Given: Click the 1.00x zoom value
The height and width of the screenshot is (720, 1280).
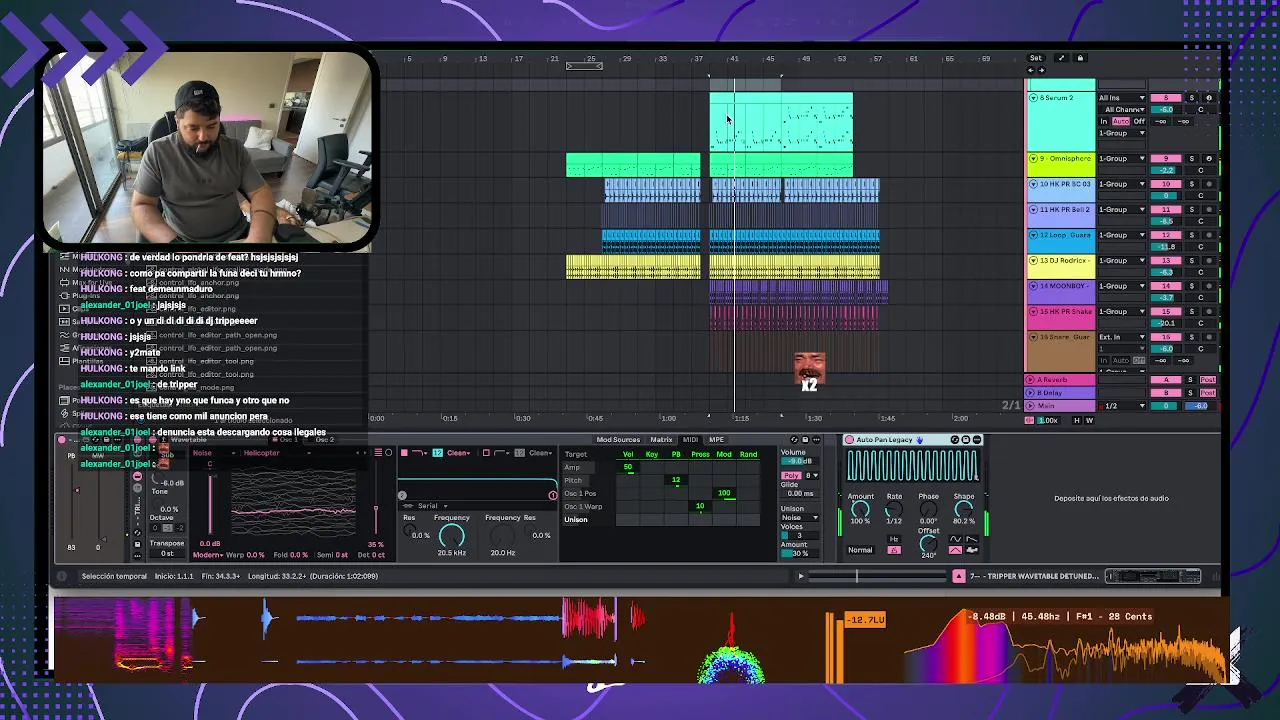Looking at the screenshot, I should click(1049, 420).
